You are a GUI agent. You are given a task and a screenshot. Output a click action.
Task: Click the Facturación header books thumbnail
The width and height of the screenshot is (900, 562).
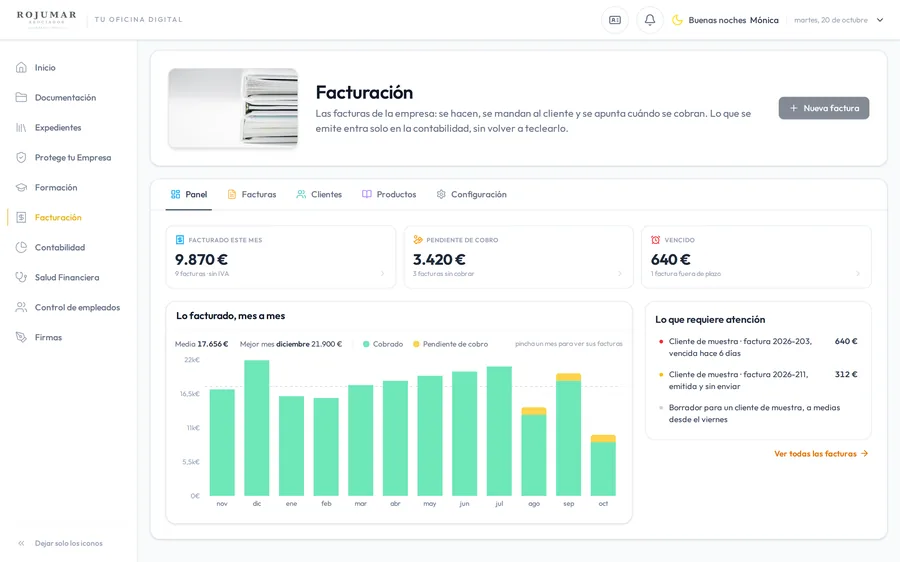[x=233, y=108]
